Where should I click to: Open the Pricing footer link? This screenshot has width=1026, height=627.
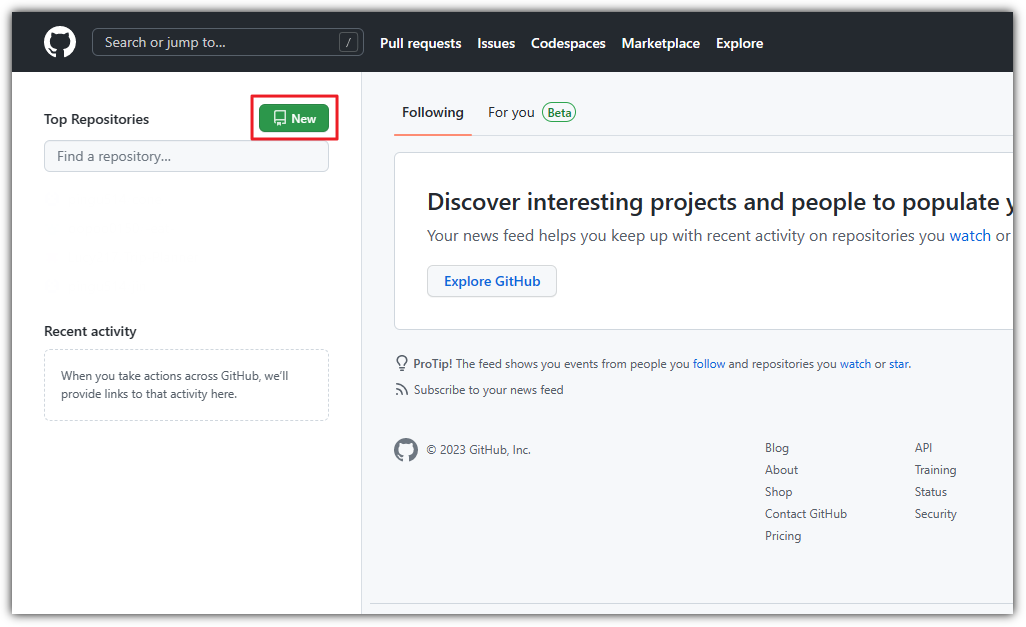pos(783,536)
